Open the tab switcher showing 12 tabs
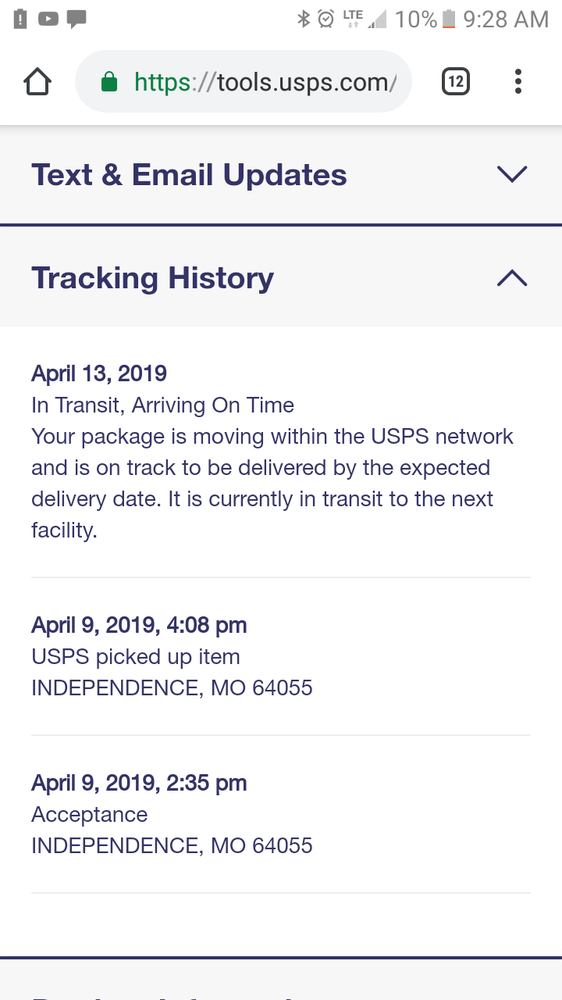 [455, 82]
